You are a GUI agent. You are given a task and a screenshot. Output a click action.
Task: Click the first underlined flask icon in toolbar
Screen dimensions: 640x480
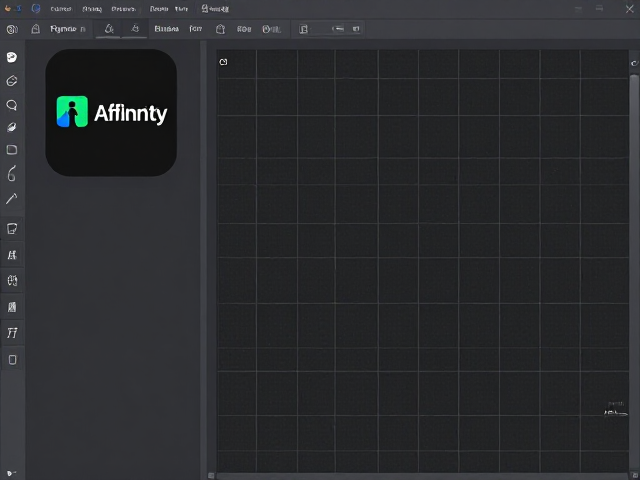coord(109,29)
